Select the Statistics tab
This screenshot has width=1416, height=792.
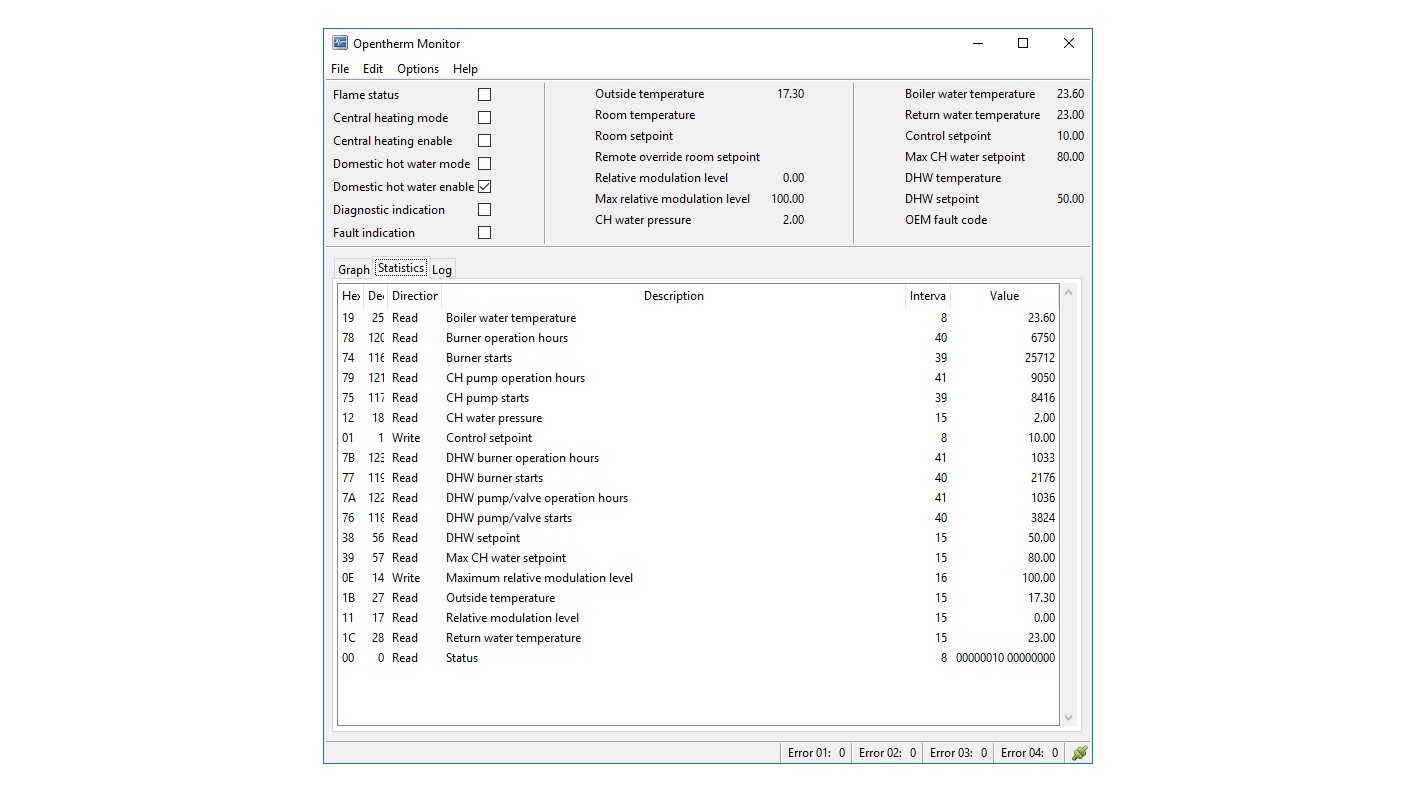pos(401,268)
